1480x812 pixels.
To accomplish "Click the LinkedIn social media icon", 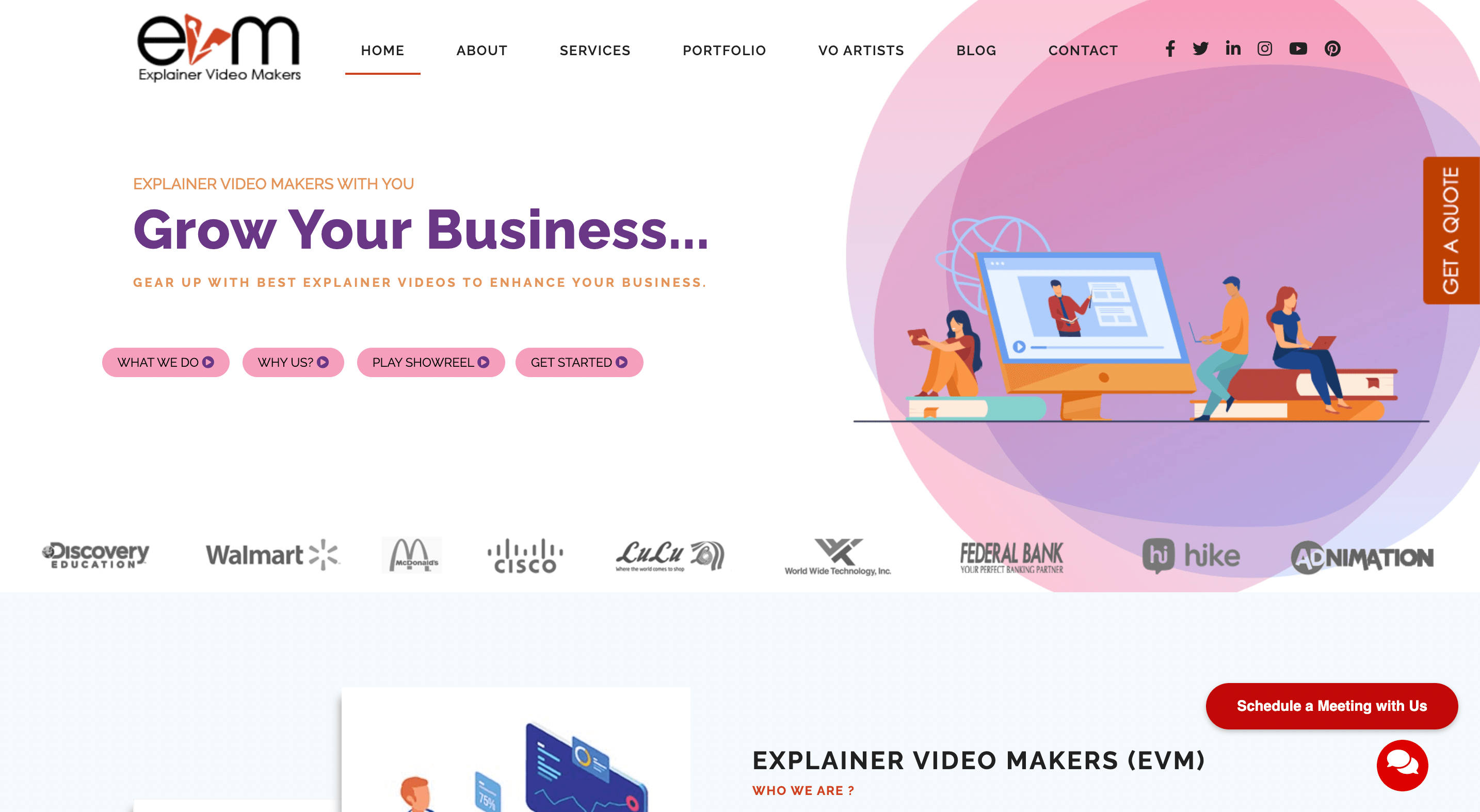I will click(x=1232, y=48).
